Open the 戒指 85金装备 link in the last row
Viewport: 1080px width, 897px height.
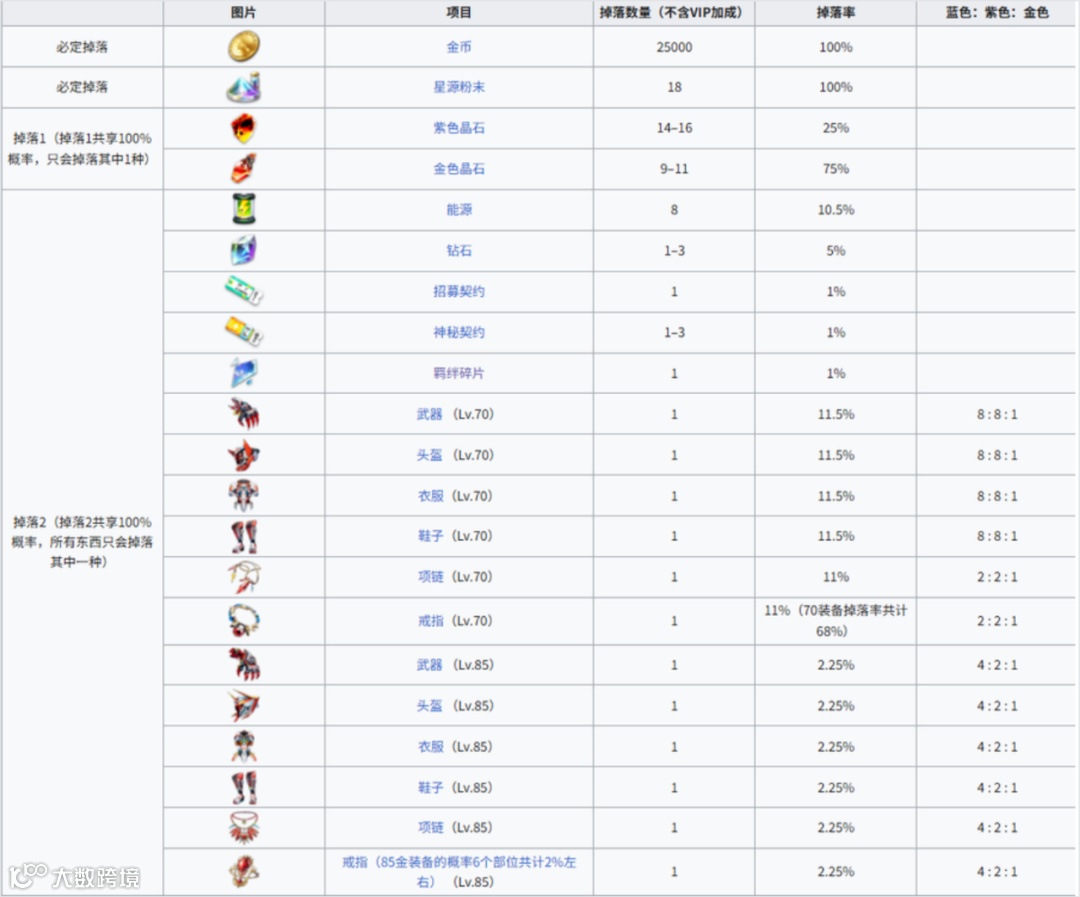[459, 872]
